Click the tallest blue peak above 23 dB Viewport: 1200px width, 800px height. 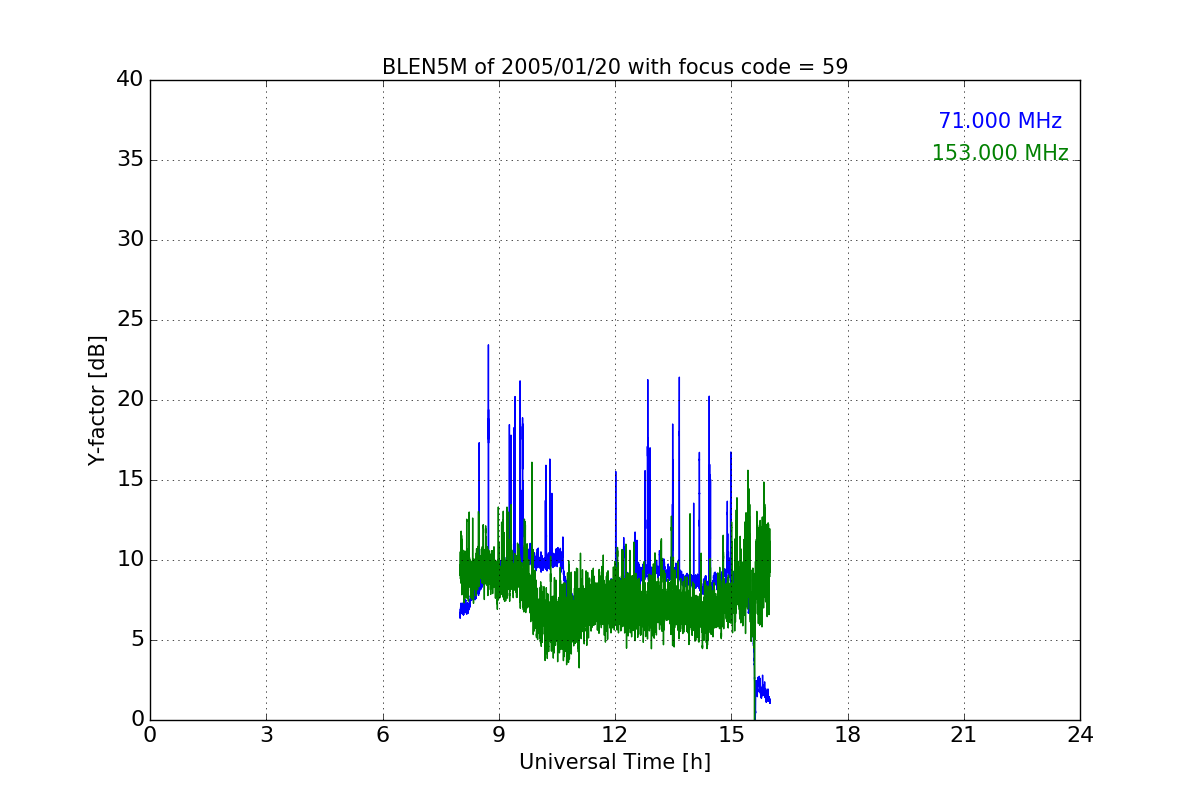(x=488, y=348)
